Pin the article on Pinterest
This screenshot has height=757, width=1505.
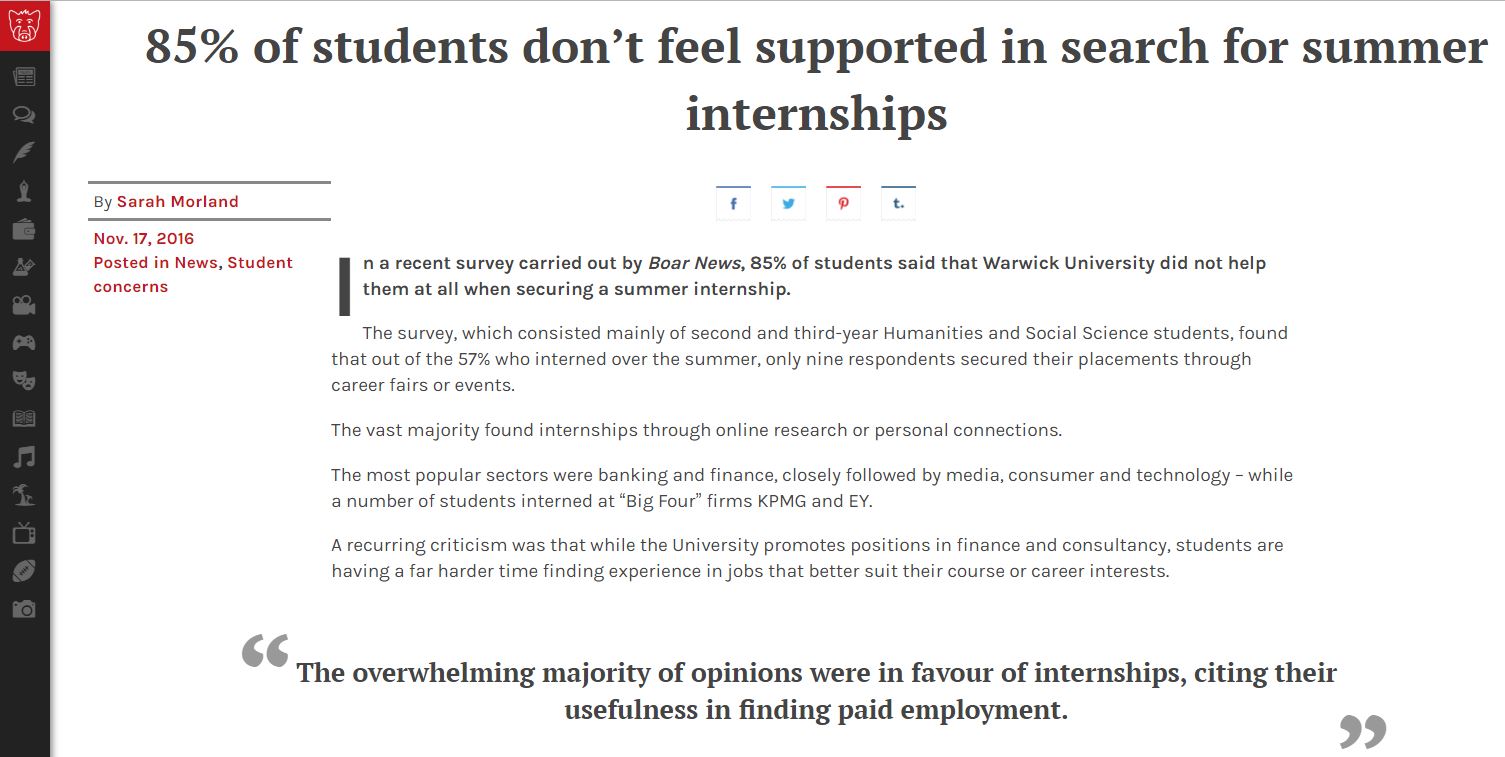click(x=843, y=203)
